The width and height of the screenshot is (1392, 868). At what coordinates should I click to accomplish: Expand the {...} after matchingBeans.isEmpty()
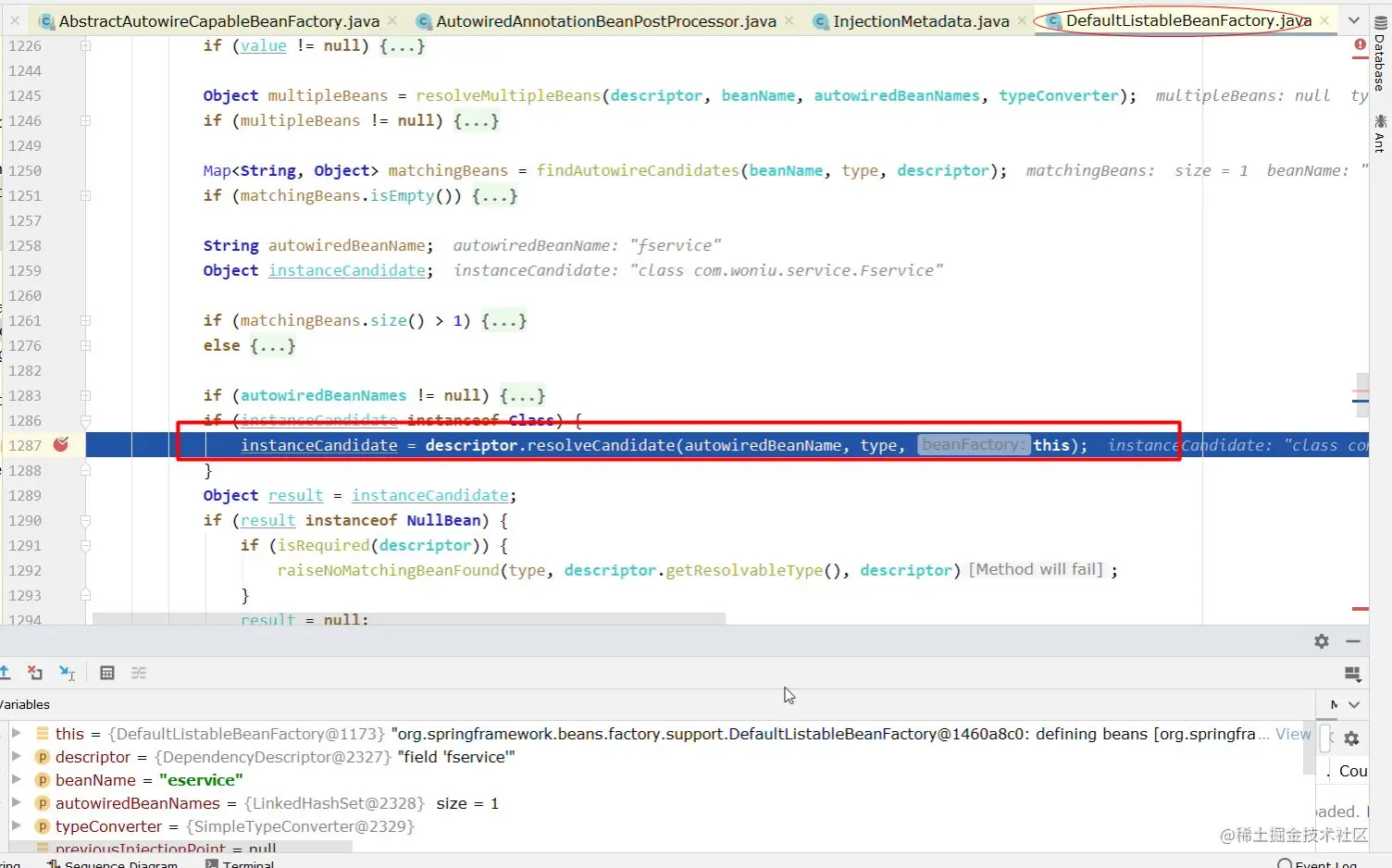tap(494, 195)
